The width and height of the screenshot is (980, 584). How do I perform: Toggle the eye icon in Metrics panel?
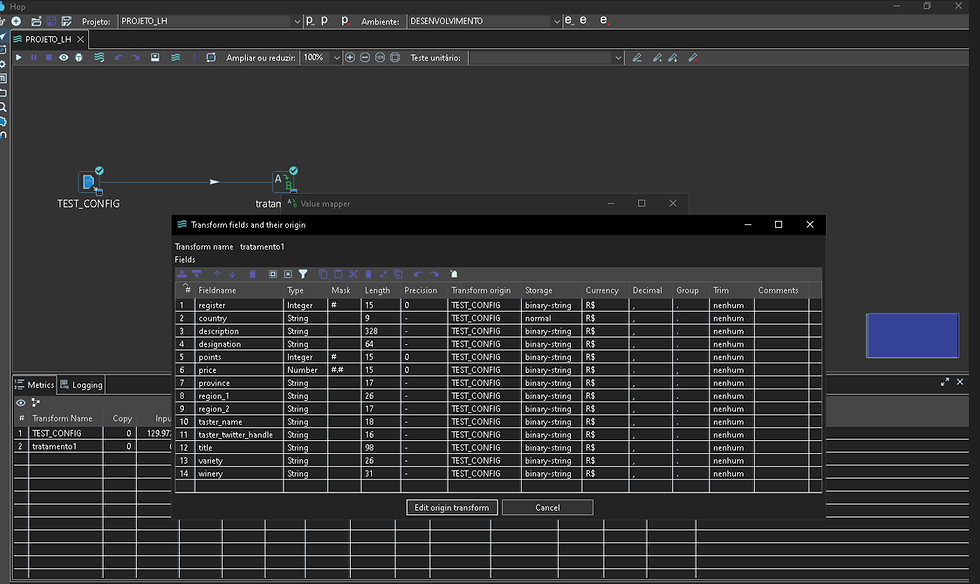click(20, 402)
